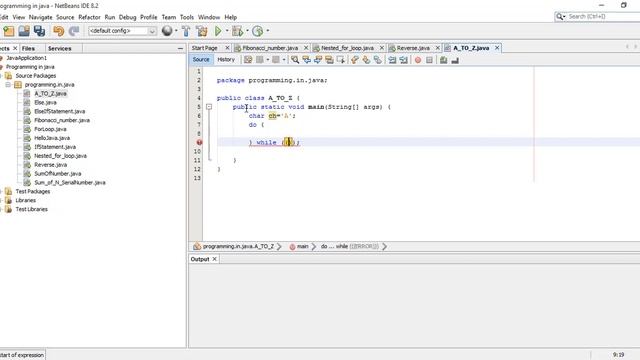Viewport: 640px width, 360px height.
Task: Click the Build Project hammer icon
Action: pyautogui.click(x=186, y=31)
